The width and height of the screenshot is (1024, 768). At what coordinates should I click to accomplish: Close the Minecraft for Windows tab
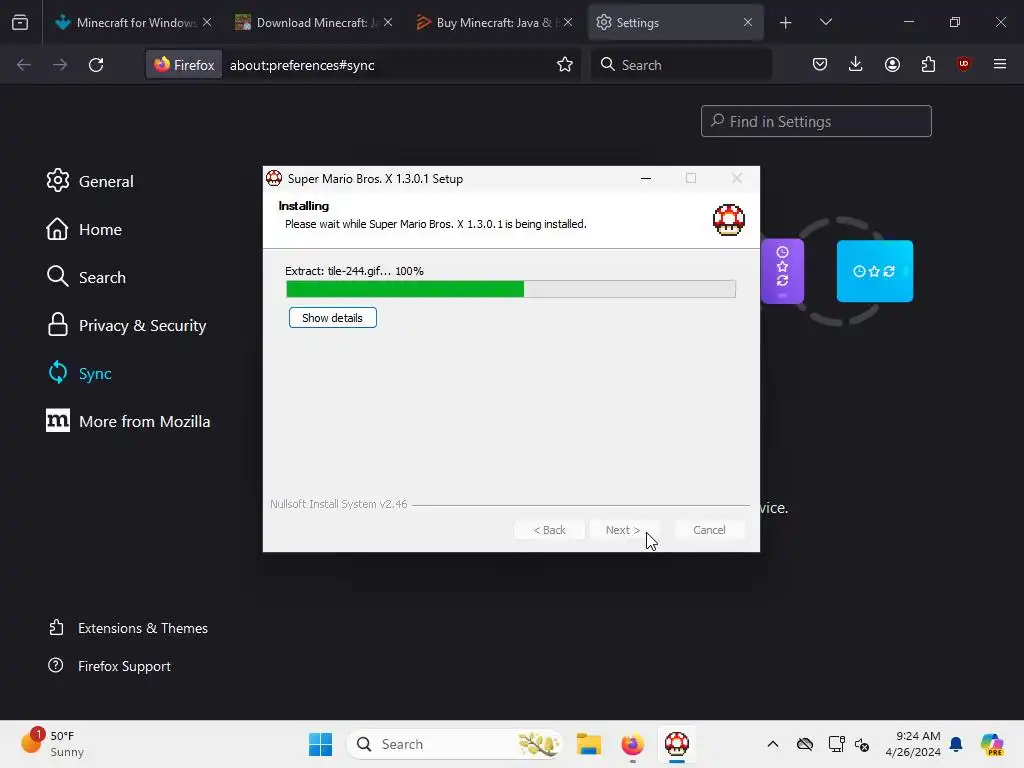[207, 22]
